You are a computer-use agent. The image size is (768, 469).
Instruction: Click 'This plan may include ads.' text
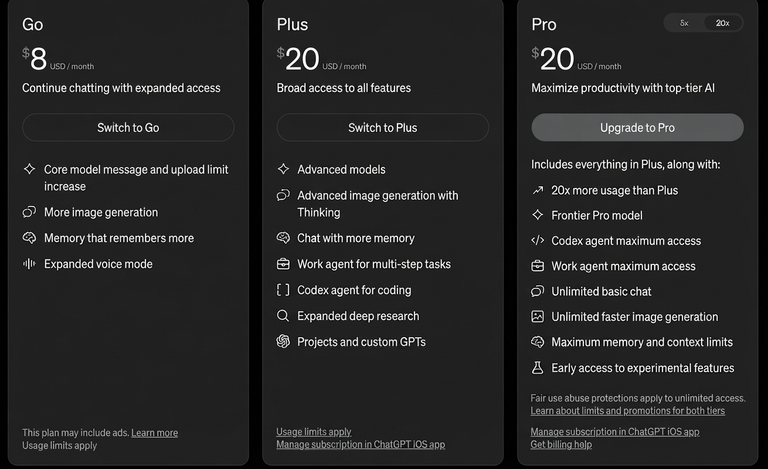[x=75, y=433]
